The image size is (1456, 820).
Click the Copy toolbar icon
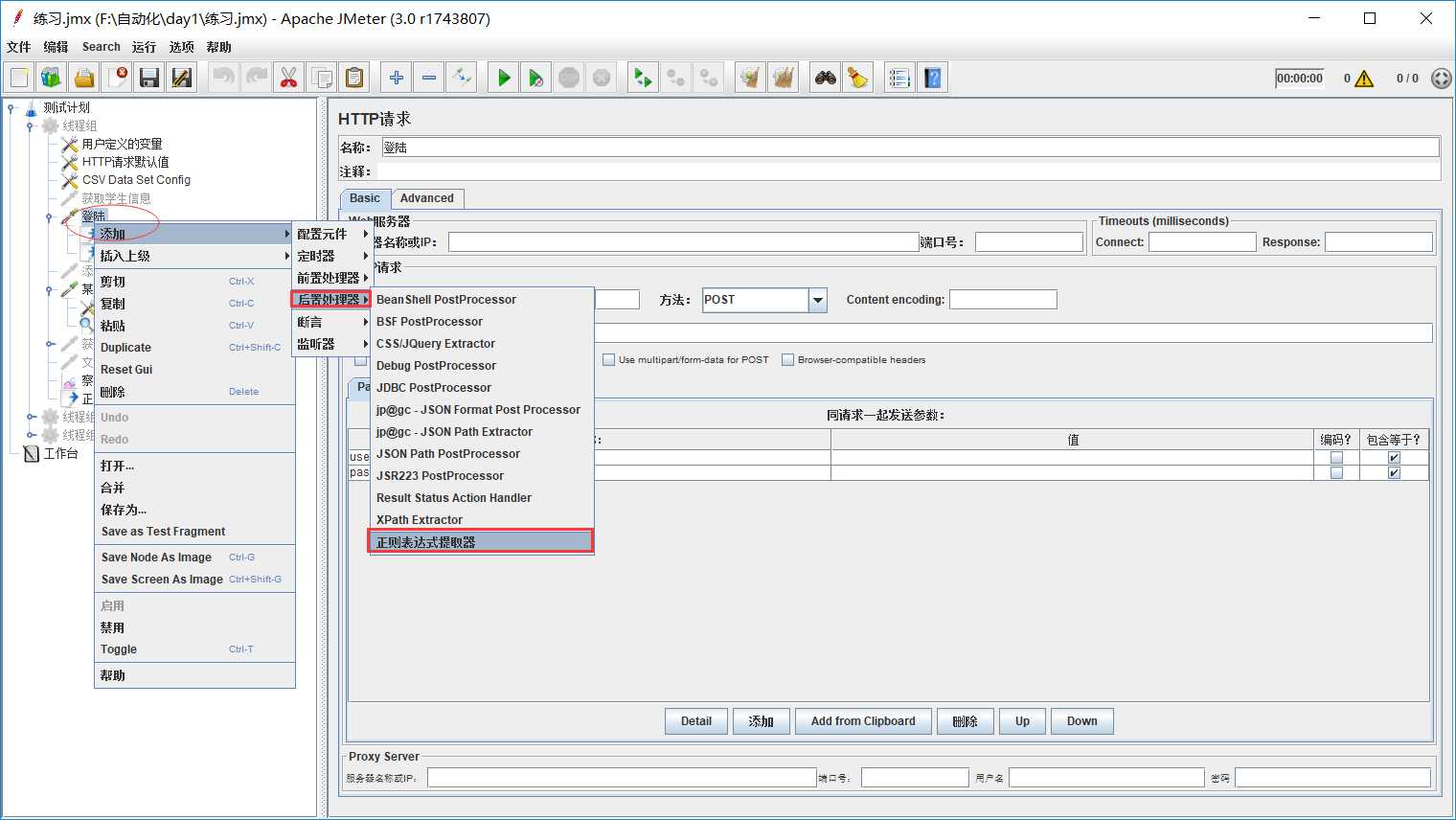322,78
